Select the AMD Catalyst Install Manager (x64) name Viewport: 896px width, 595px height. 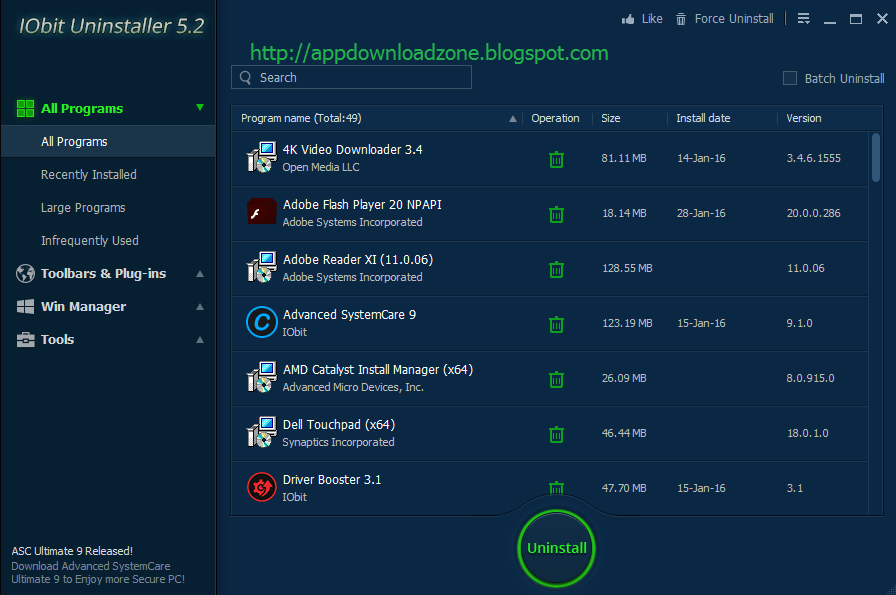(x=378, y=370)
